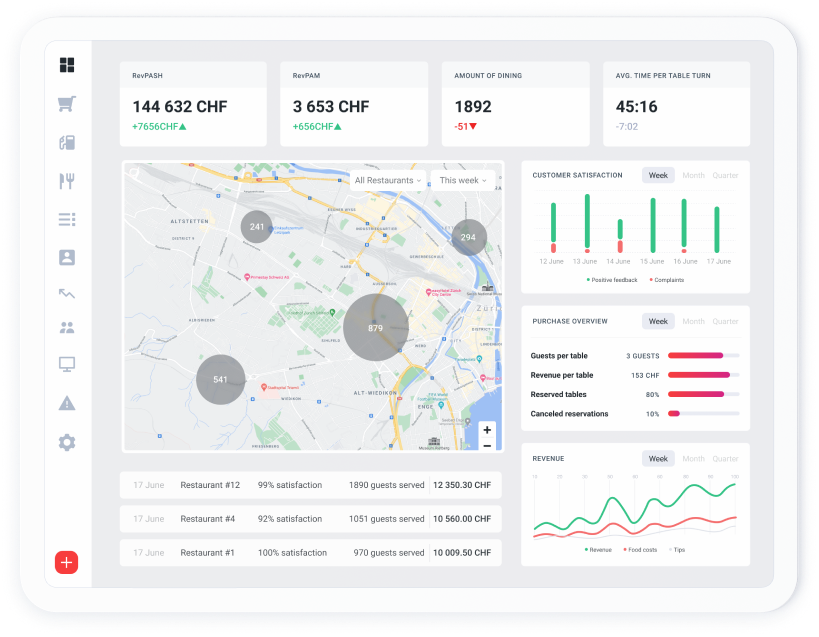Open the shopping cart section
The width and height of the screenshot is (819, 637).
67,103
